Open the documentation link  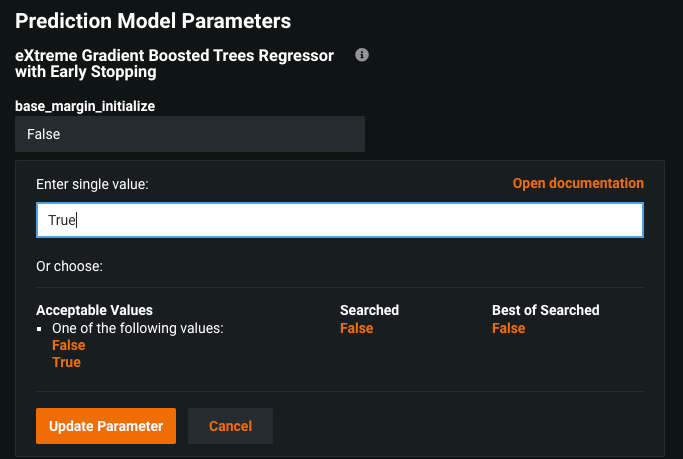[x=578, y=183]
